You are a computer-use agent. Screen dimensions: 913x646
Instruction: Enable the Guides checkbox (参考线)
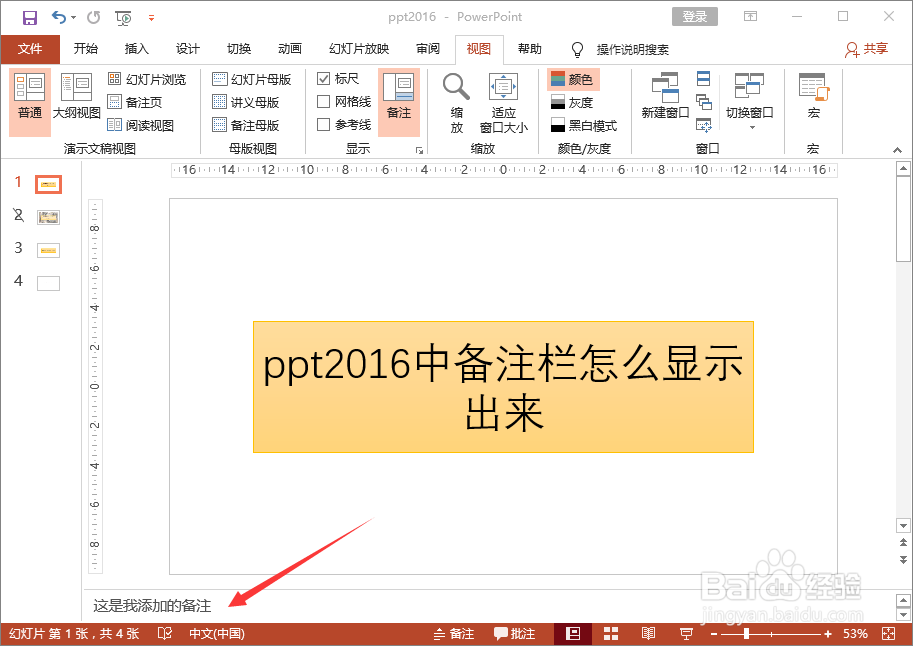pyautogui.click(x=325, y=124)
